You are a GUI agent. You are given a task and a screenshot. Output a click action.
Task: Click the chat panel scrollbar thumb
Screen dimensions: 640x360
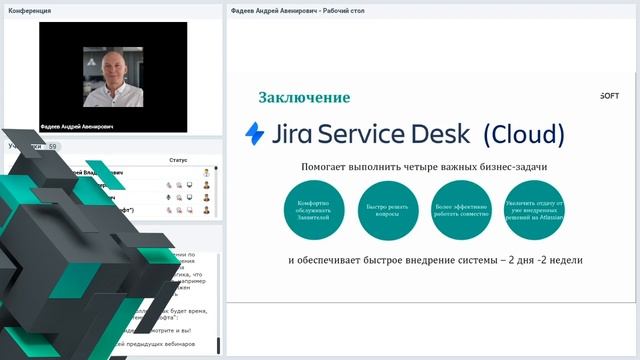218,345
